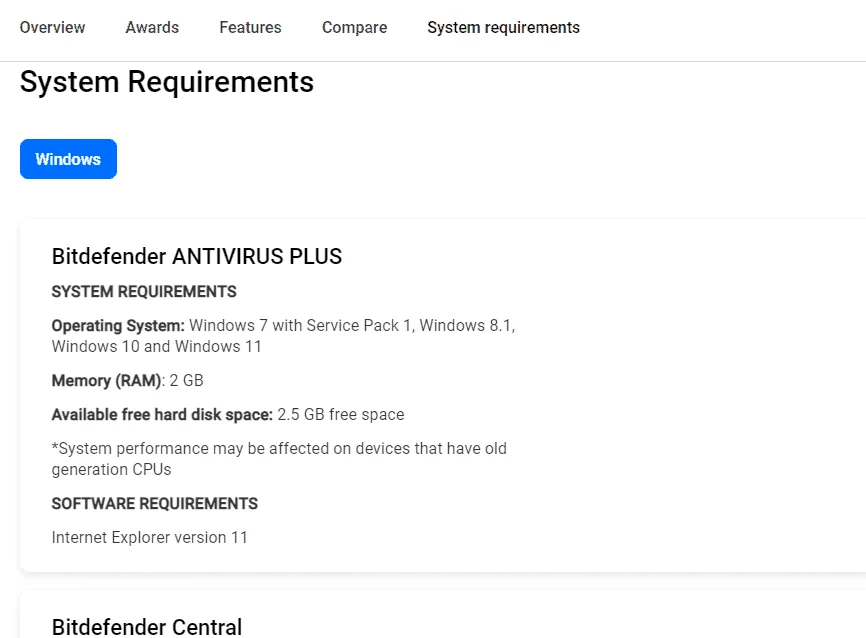Click the SOFTWARE REQUIREMENTS subheading
Image resolution: width=866 pixels, height=638 pixels.
click(x=155, y=504)
